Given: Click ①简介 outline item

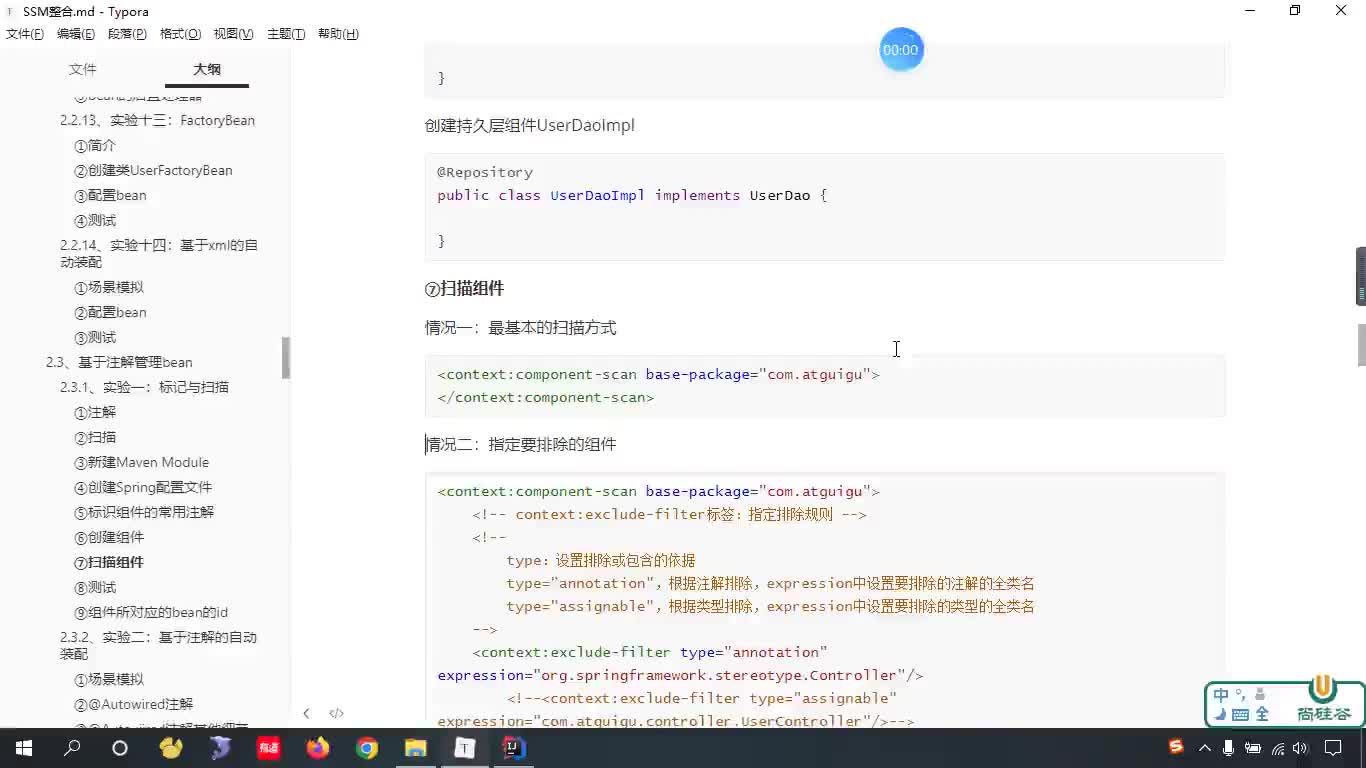Looking at the screenshot, I should pyautogui.click(x=95, y=145).
